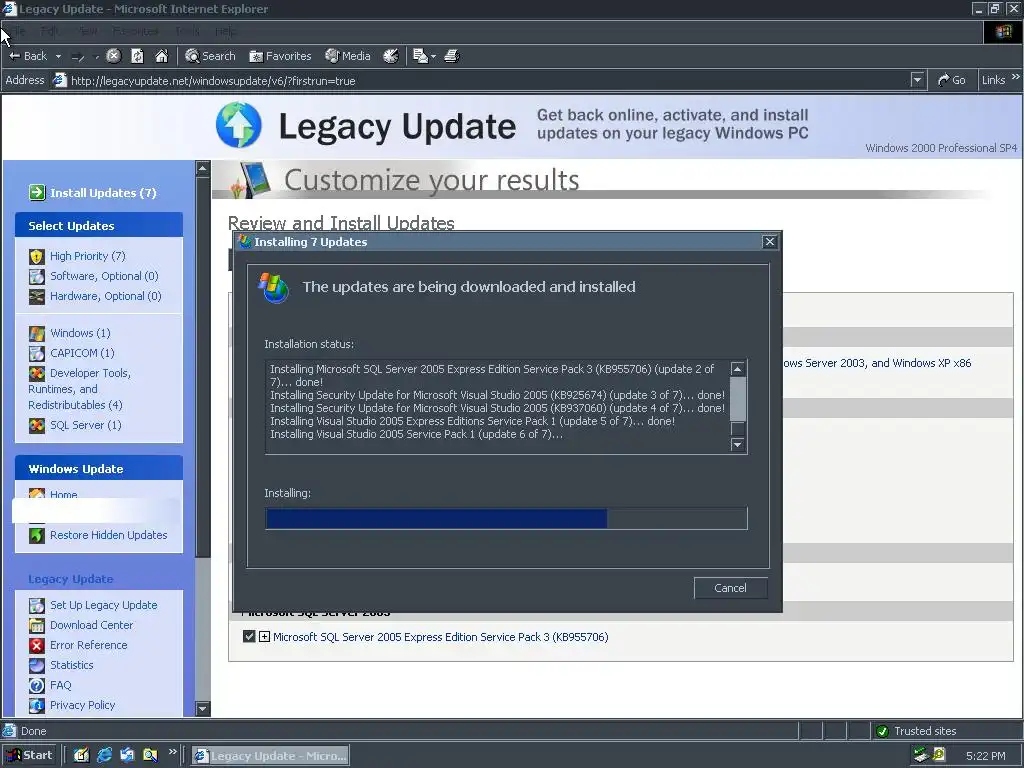Open the Edit menu
The image size is (1024, 768).
[x=49, y=31]
